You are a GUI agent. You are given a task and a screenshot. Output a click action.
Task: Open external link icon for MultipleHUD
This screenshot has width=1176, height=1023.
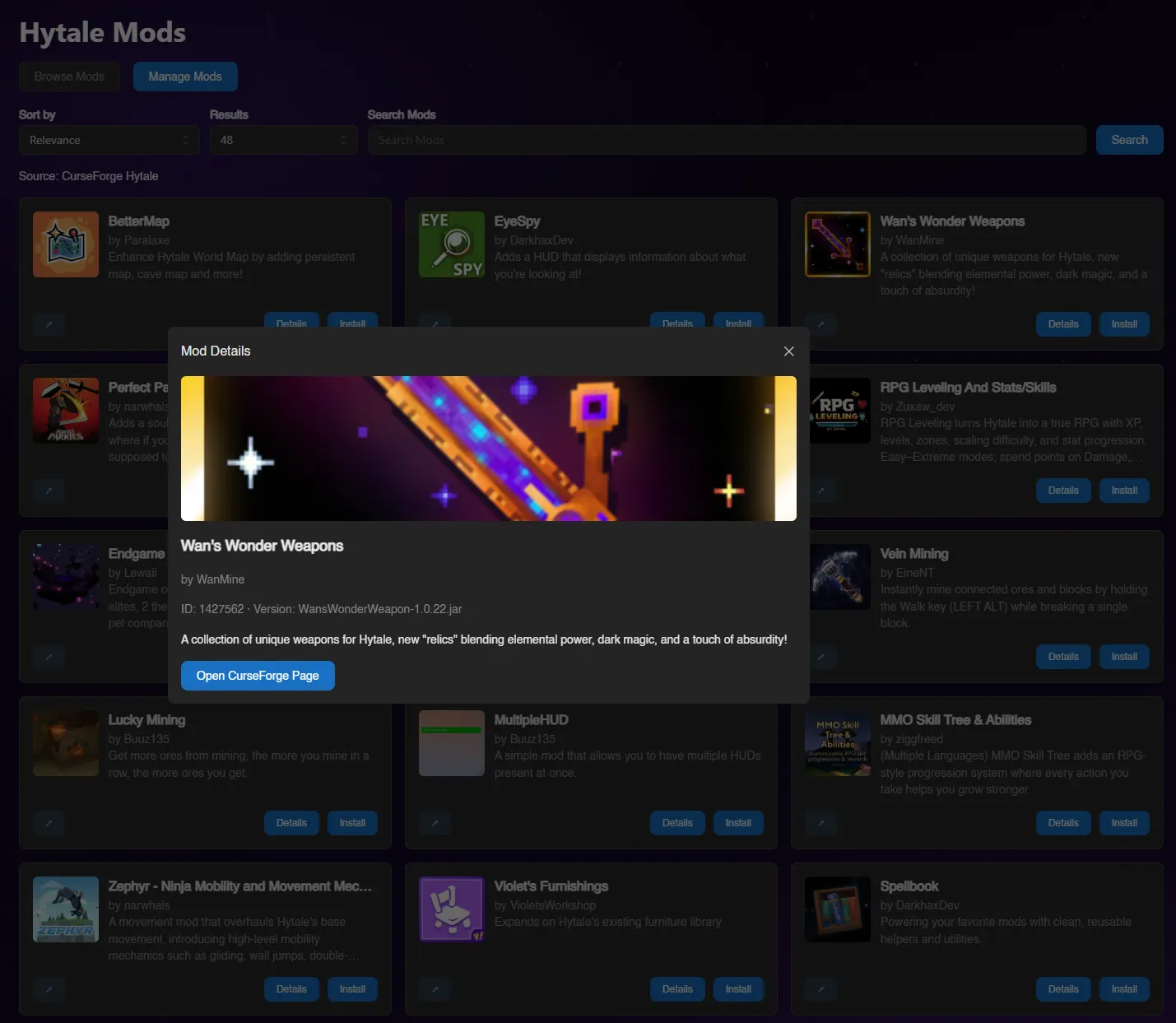[x=435, y=823]
